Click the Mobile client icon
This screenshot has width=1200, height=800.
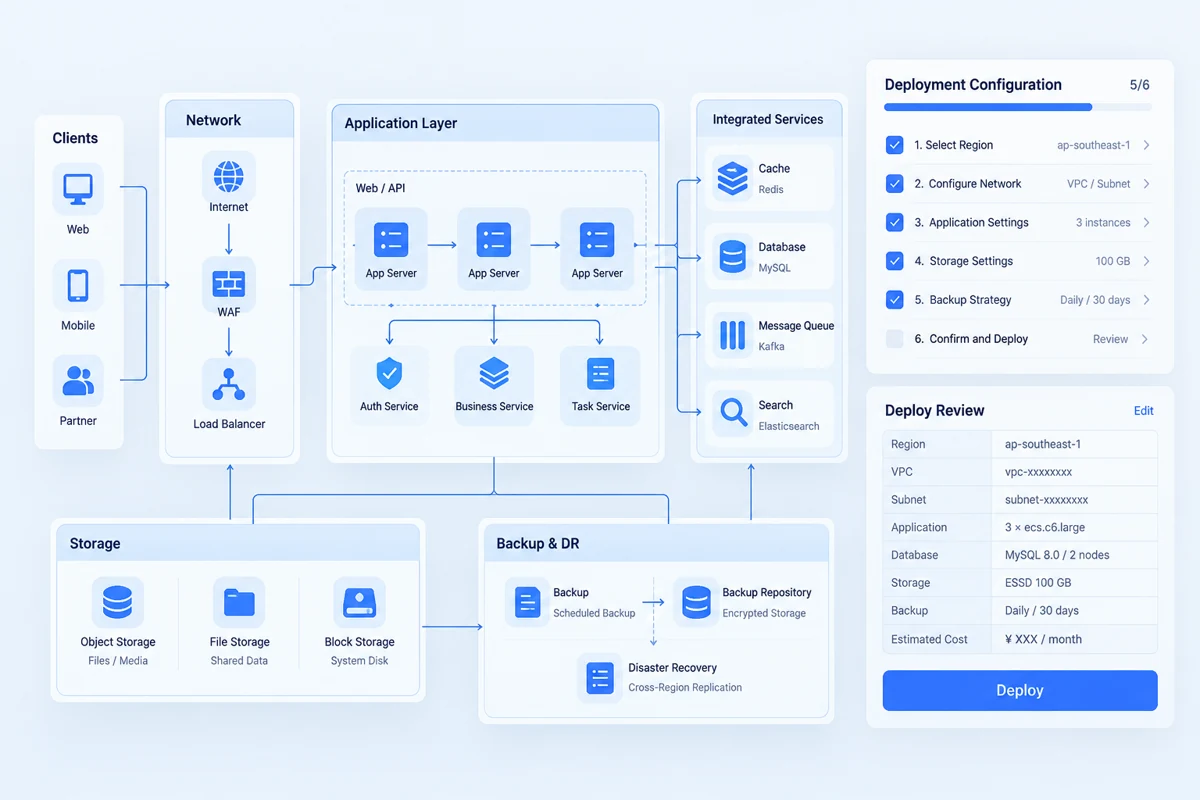click(x=78, y=285)
